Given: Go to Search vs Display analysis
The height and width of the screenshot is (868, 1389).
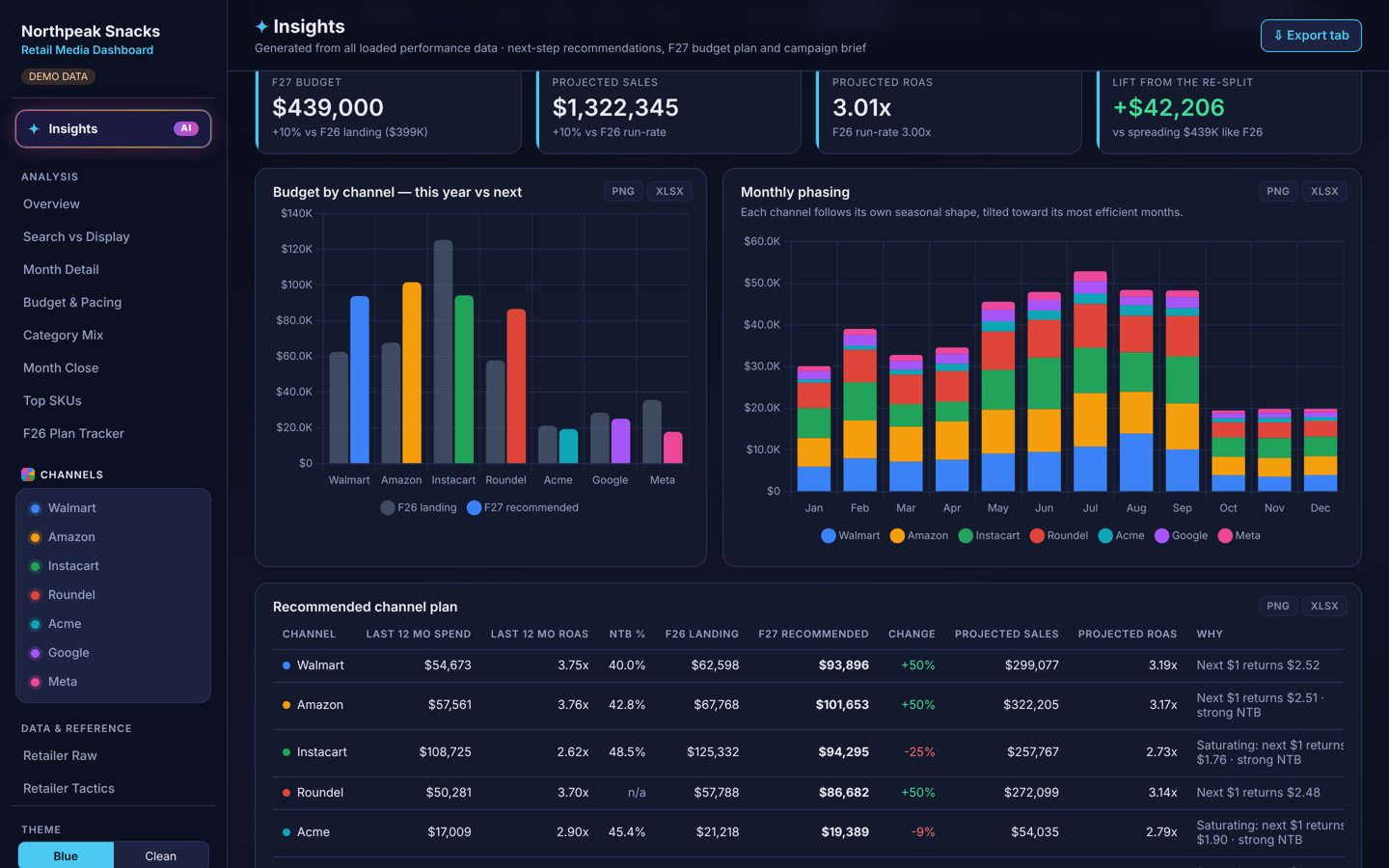Looking at the screenshot, I should tap(113, 237).
